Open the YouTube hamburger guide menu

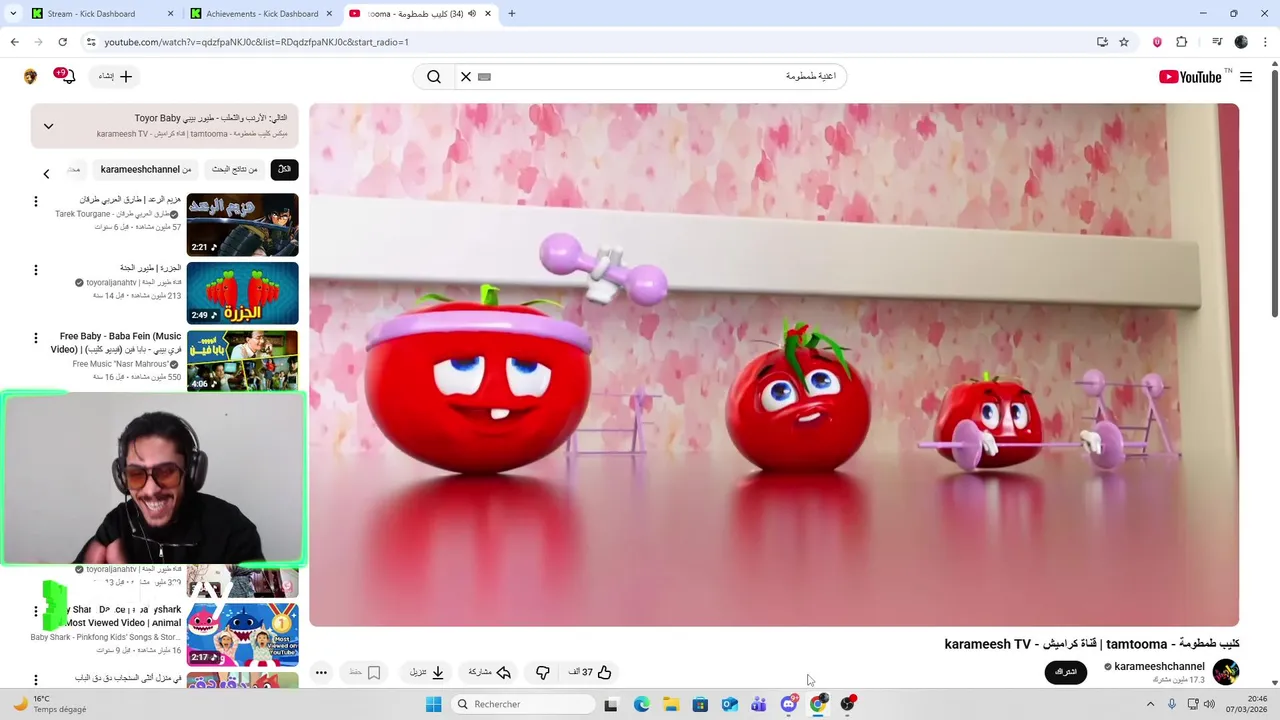(x=1246, y=77)
